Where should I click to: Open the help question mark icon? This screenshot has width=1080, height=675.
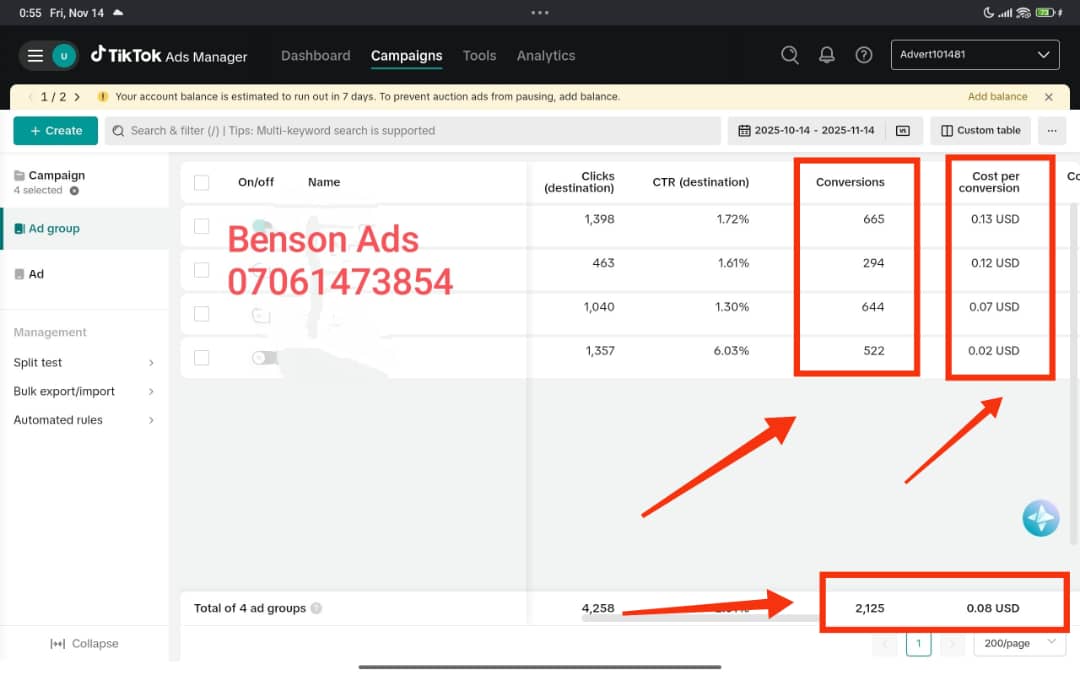click(x=864, y=56)
